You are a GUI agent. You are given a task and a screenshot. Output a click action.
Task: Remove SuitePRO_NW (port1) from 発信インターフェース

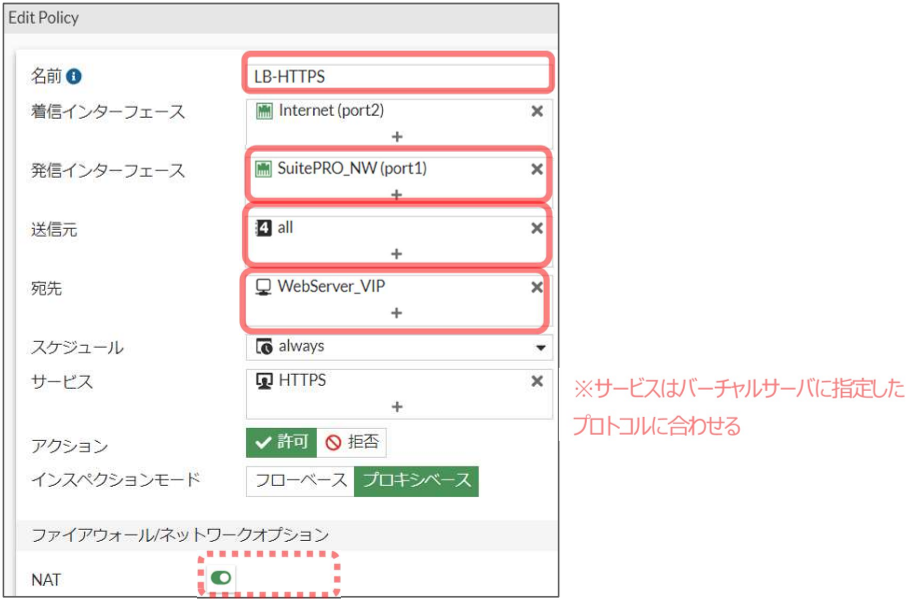(x=537, y=170)
